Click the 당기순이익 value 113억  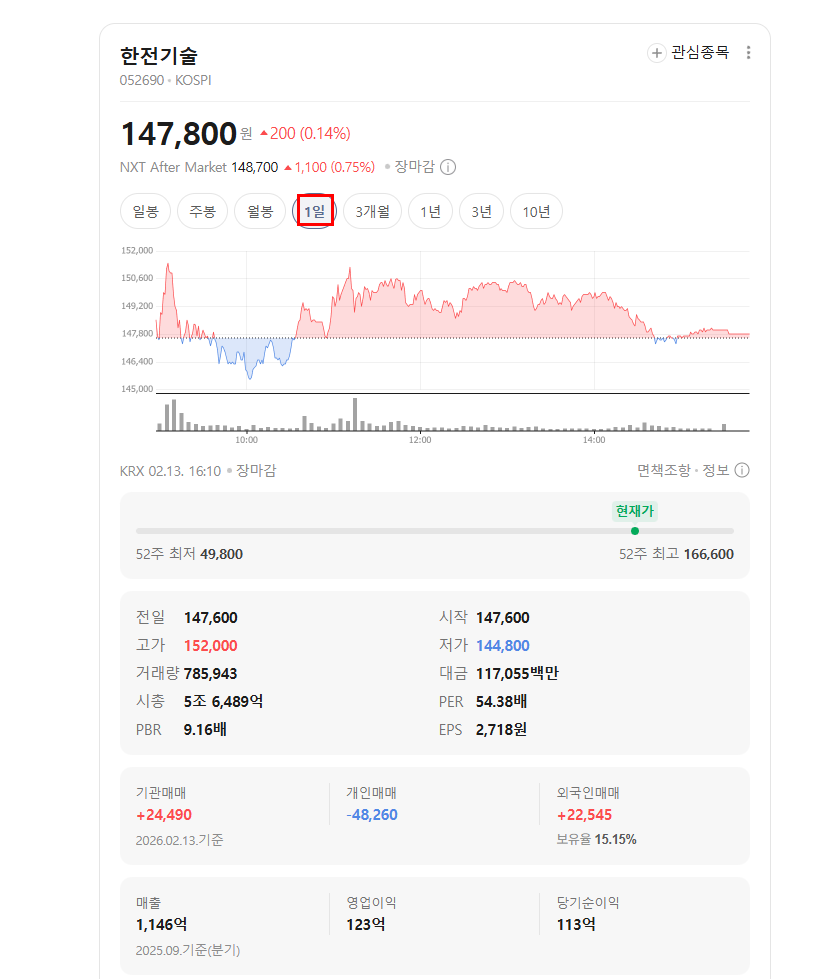(576, 925)
